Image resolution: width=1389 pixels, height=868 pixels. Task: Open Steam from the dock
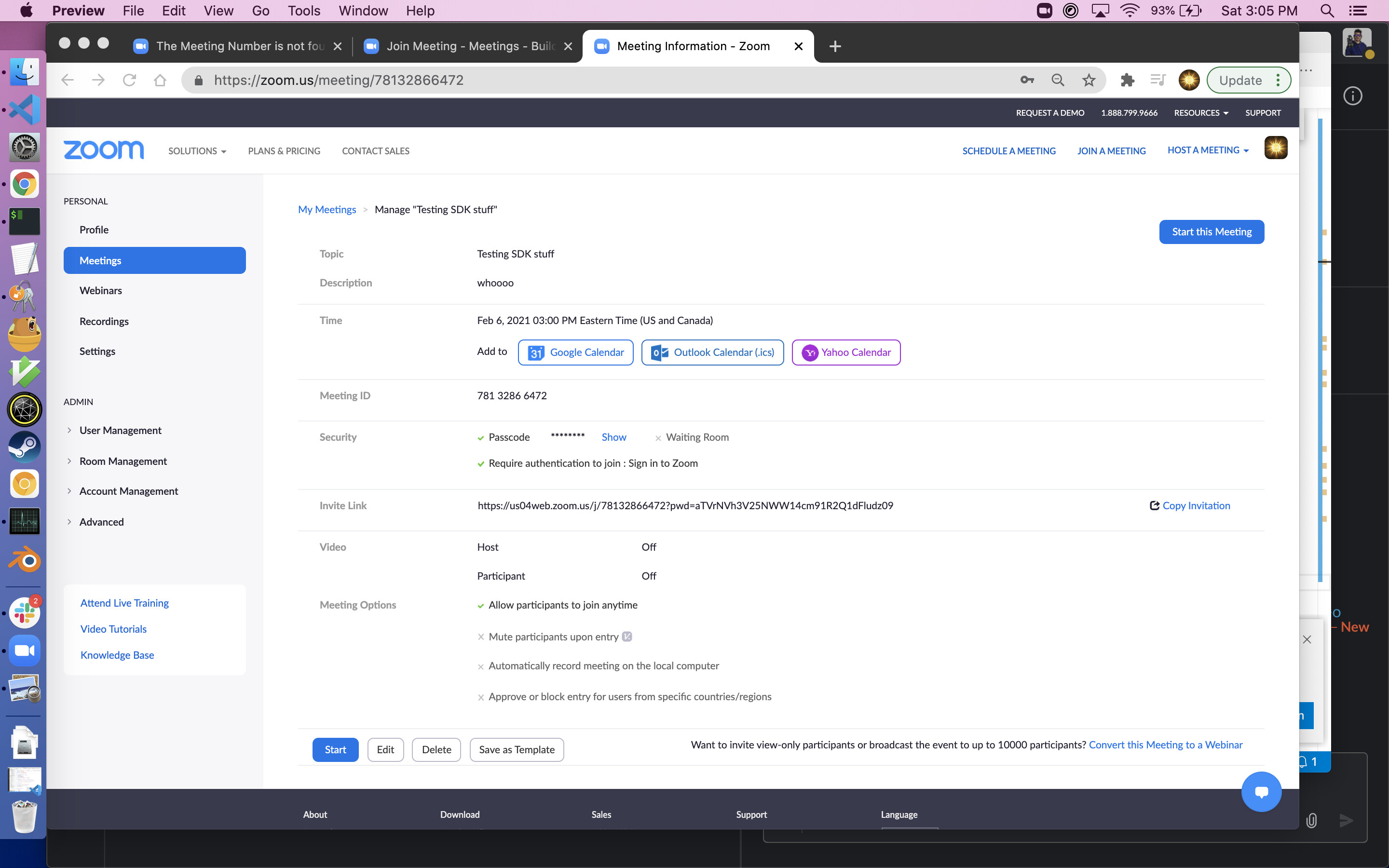(x=24, y=447)
